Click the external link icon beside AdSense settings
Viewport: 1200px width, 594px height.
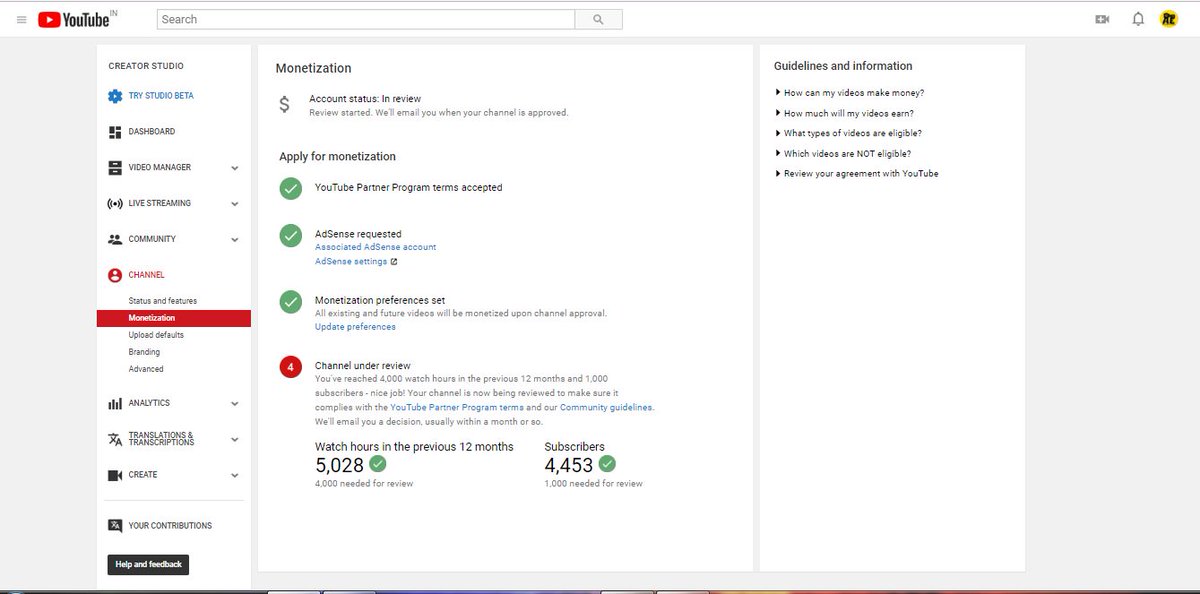(x=394, y=262)
